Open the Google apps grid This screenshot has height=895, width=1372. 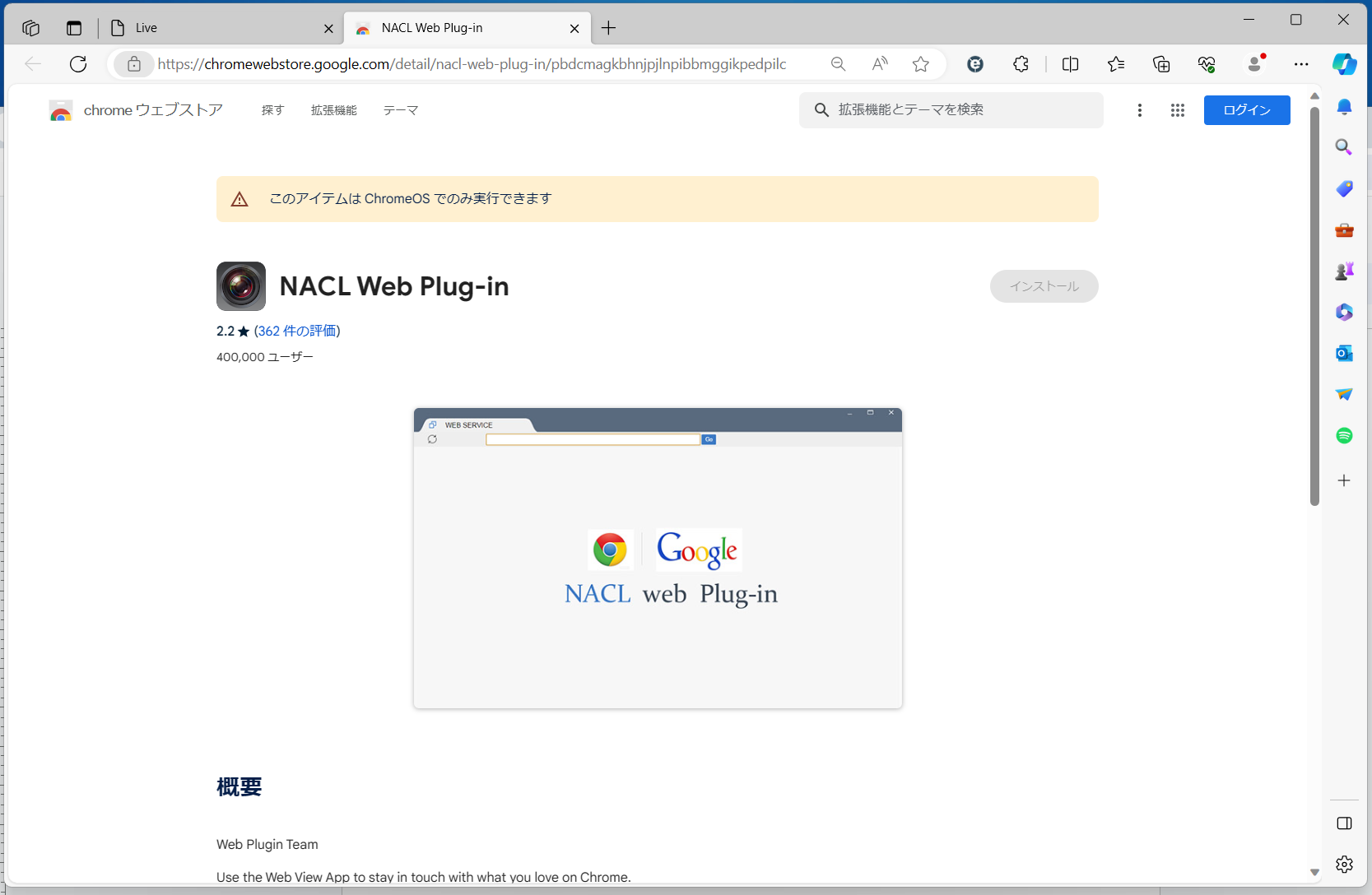pos(1178,110)
